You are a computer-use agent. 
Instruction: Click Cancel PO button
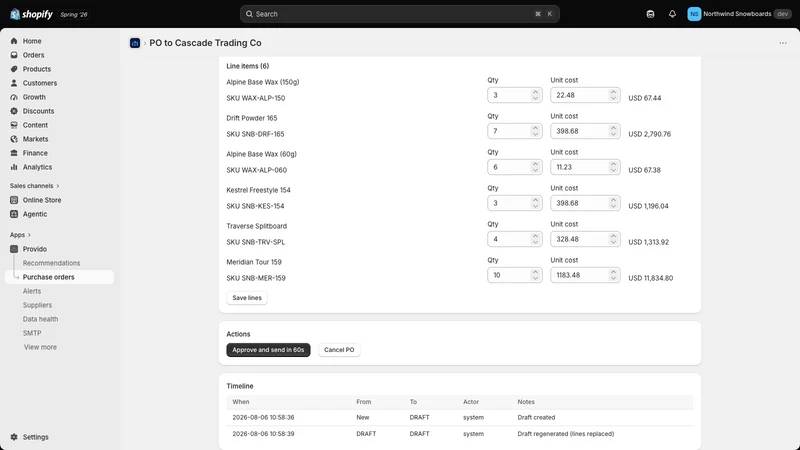tap(339, 350)
